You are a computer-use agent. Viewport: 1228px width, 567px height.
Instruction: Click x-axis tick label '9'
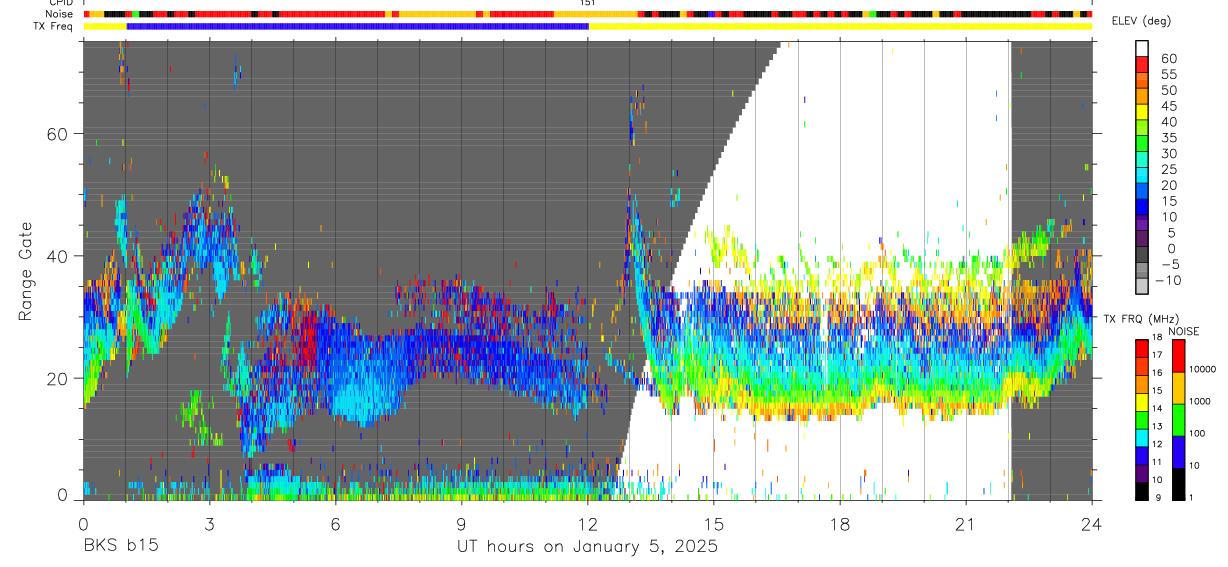(461, 524)
